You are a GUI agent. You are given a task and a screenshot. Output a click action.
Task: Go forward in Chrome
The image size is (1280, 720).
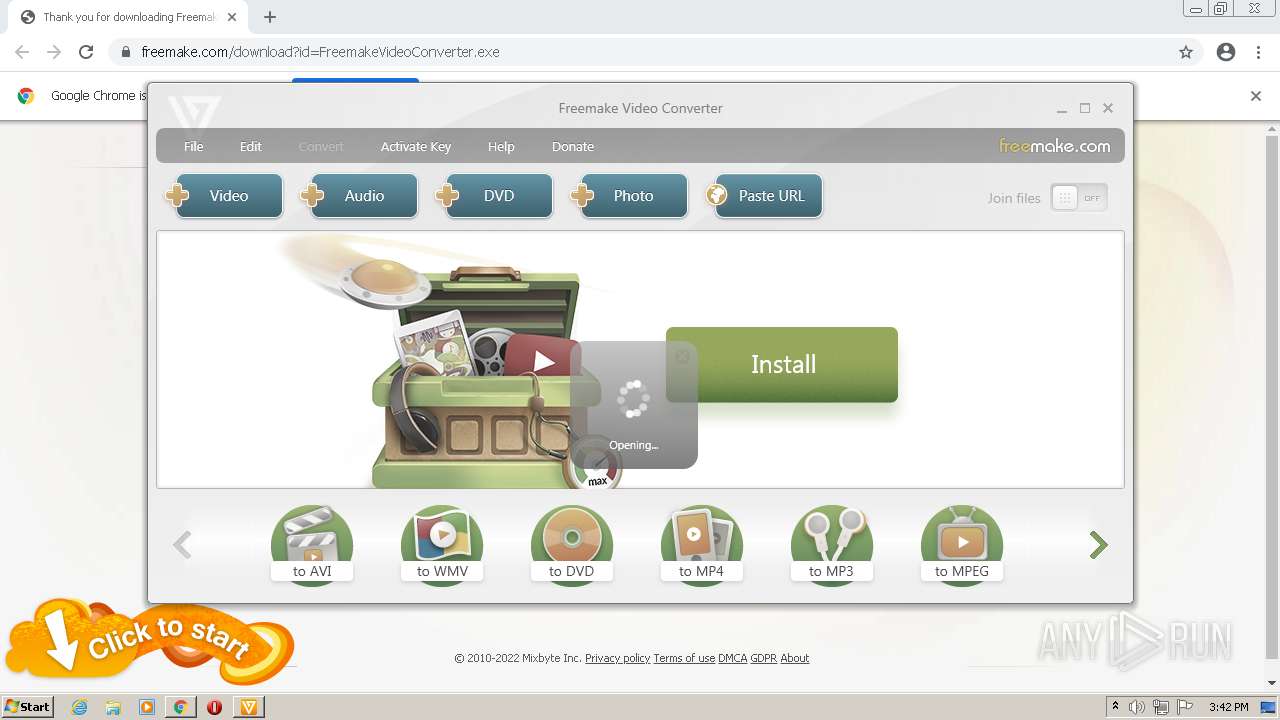point(54,52)
